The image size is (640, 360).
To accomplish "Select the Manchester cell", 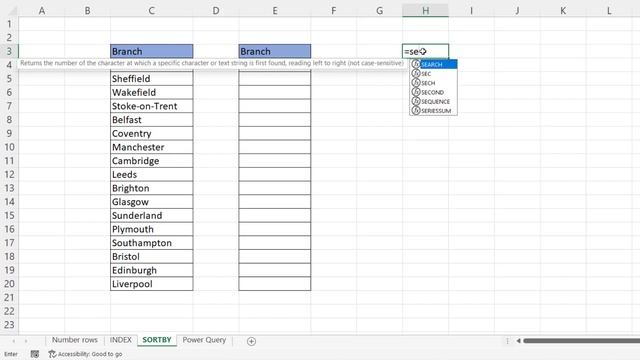I will click(x=151, y=147).
